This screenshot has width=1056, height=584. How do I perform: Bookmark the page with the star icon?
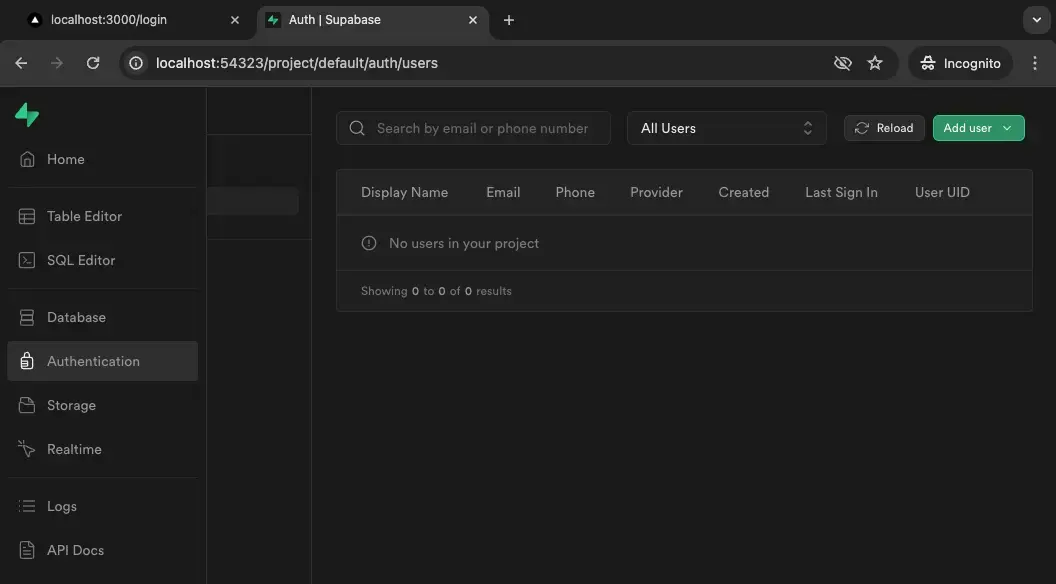(x=875, y=62)
